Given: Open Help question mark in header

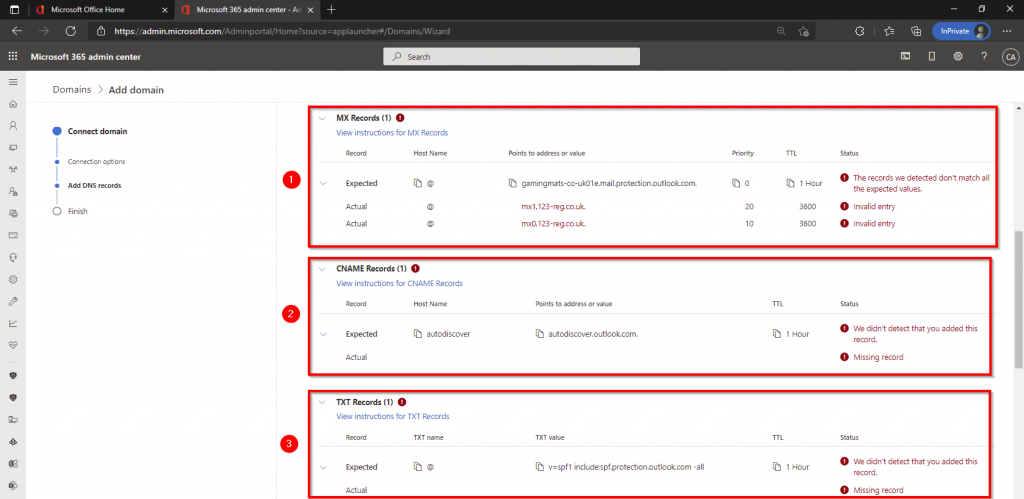Looking at the screenshot, I should (x=984, y=57).
